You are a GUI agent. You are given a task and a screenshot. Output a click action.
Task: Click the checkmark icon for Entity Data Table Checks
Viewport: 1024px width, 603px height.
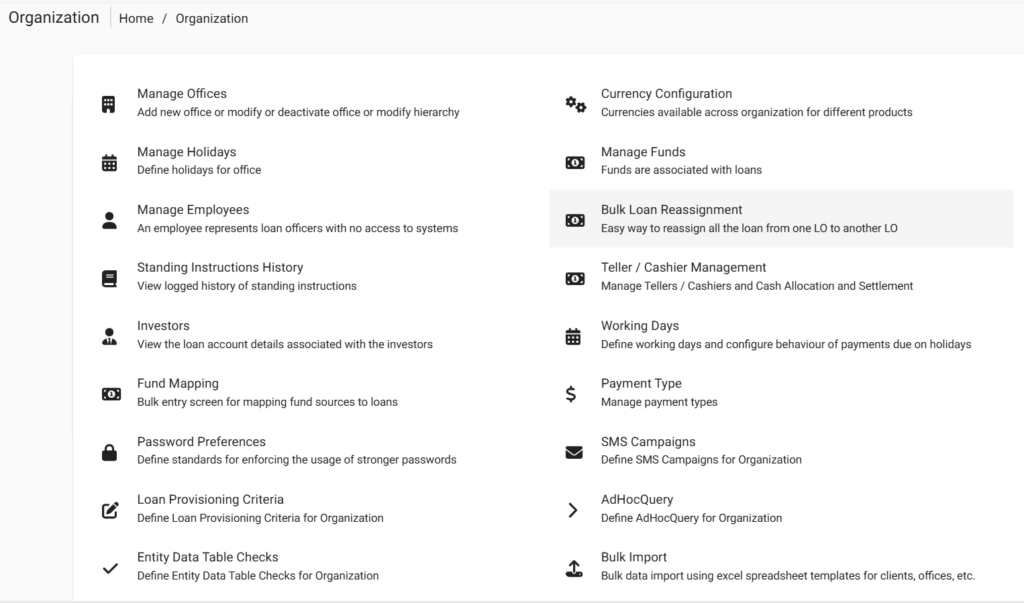pos(110,568)
